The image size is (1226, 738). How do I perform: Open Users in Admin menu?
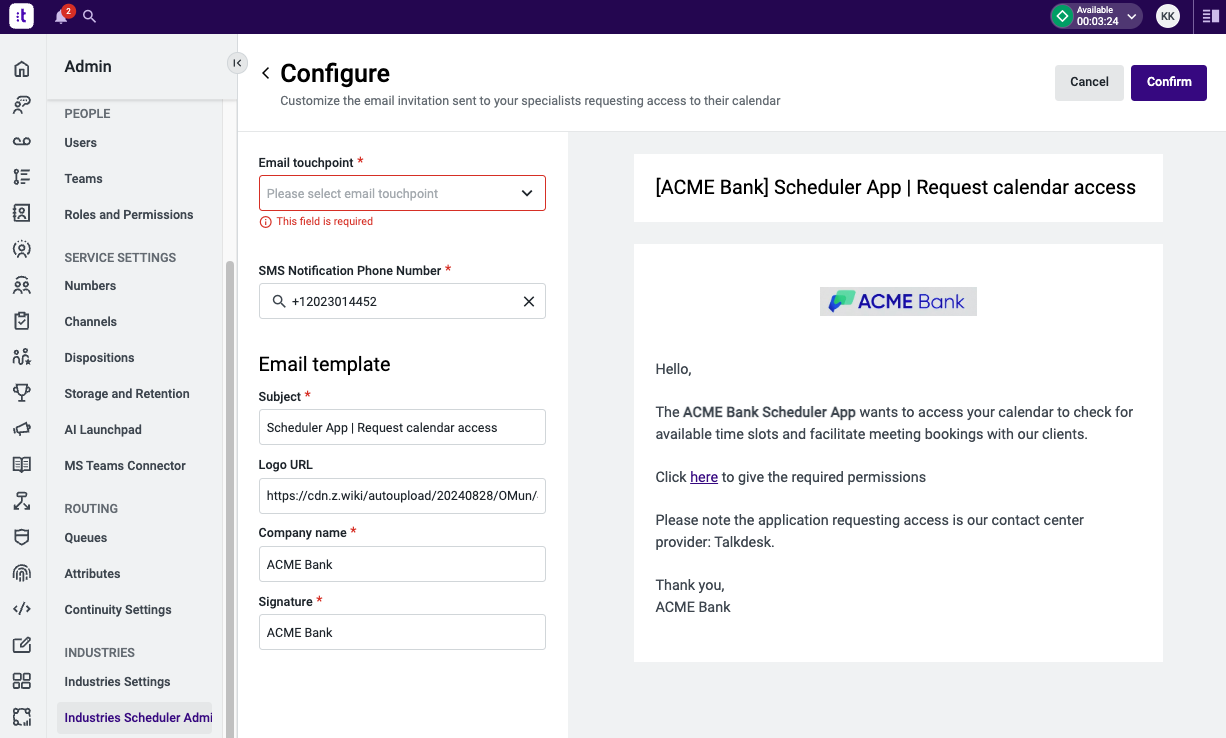coord(81,142)
